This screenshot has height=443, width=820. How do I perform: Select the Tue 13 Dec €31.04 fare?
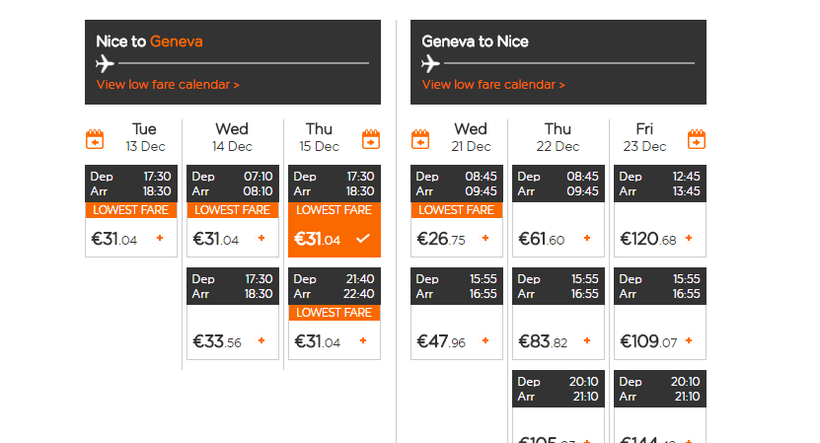tap(130, 239)
